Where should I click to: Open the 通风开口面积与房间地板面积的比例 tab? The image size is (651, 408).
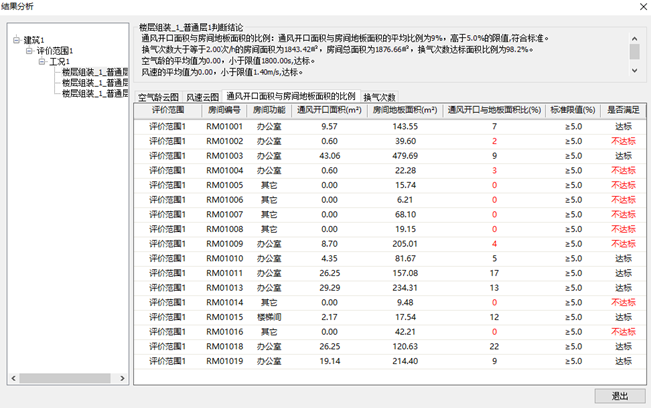[x=290, y=96]
